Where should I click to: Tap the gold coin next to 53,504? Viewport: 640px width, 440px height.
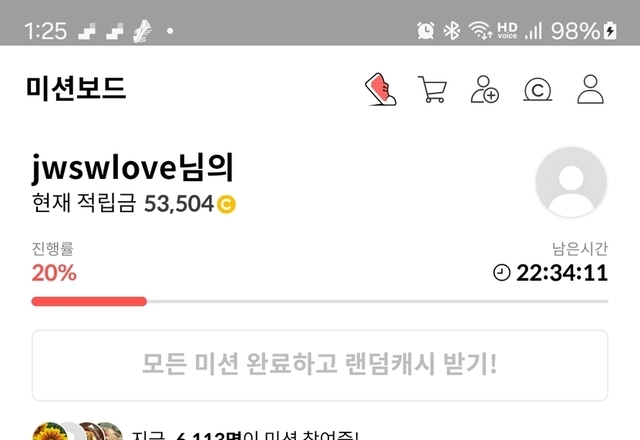226,204
